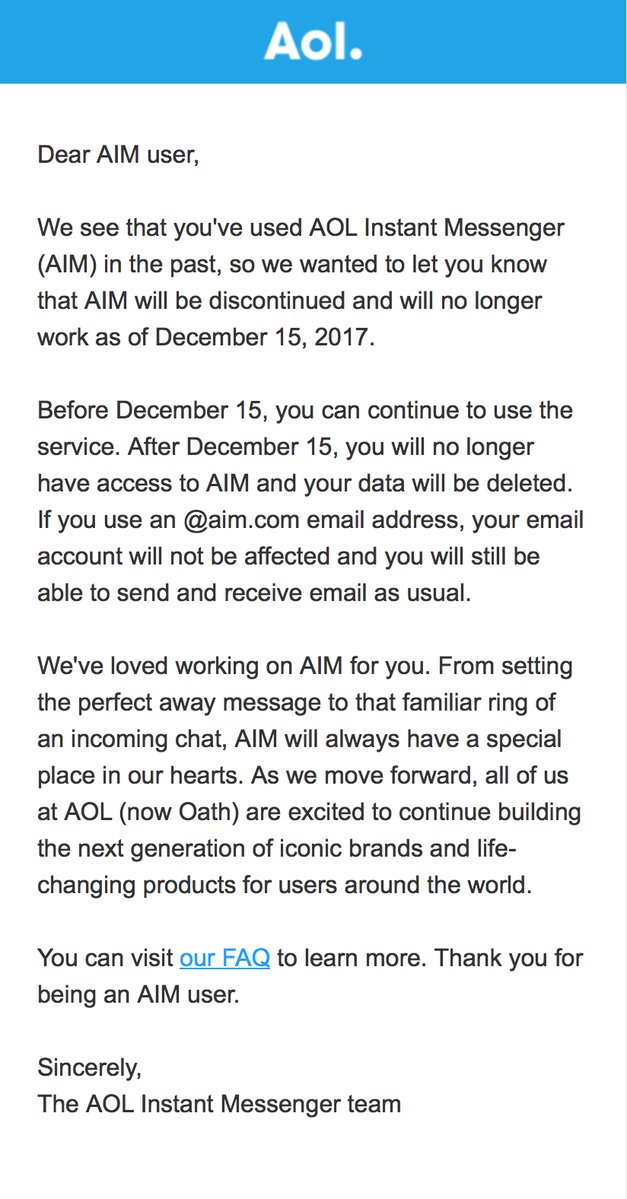Click "The AOL Instant Messenger team" signature
627x1199 pixels.
(219, 1104)
